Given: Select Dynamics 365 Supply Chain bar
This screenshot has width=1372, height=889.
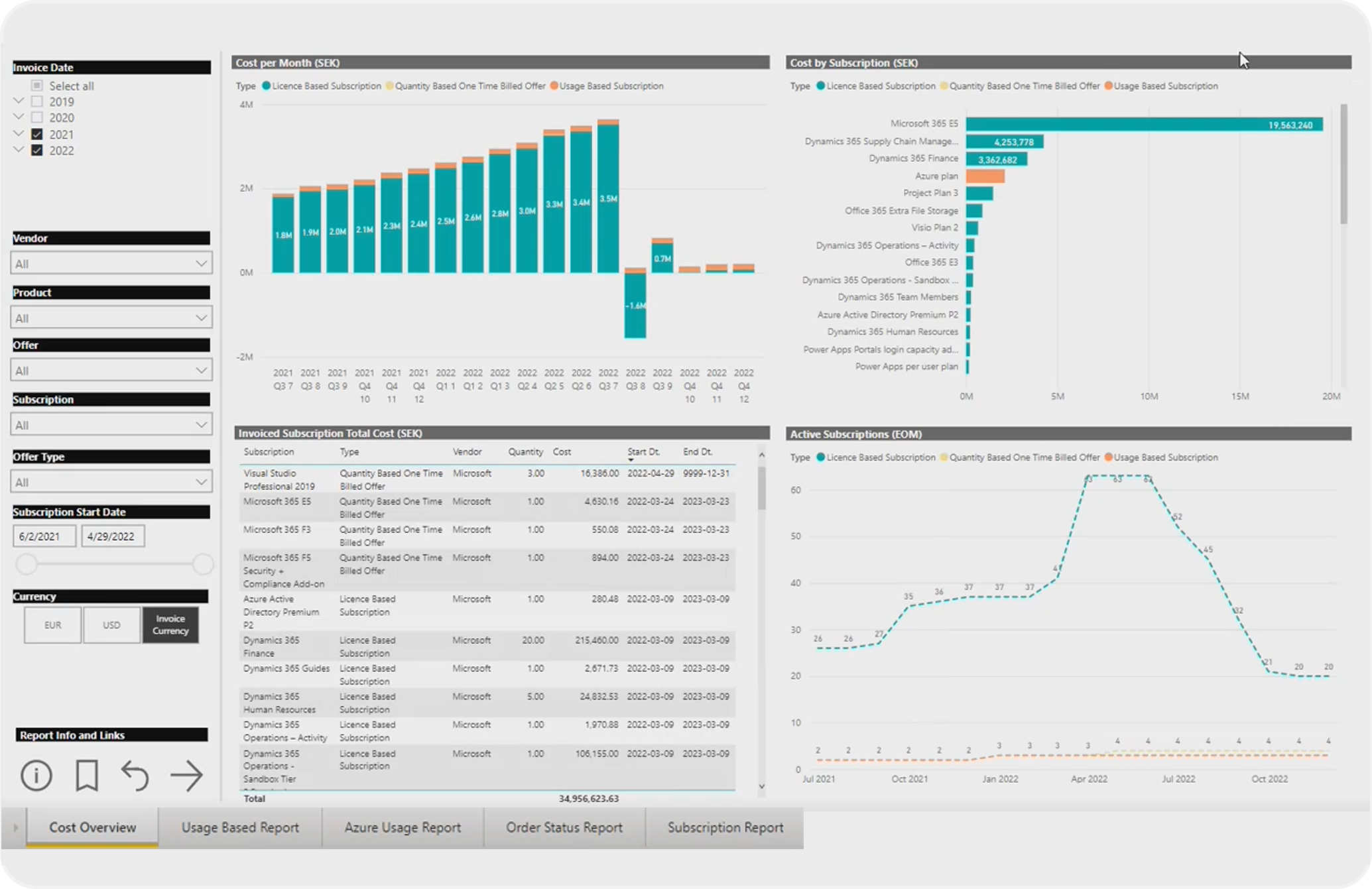Looking at the screenshot, I should tap(1005, 142).
